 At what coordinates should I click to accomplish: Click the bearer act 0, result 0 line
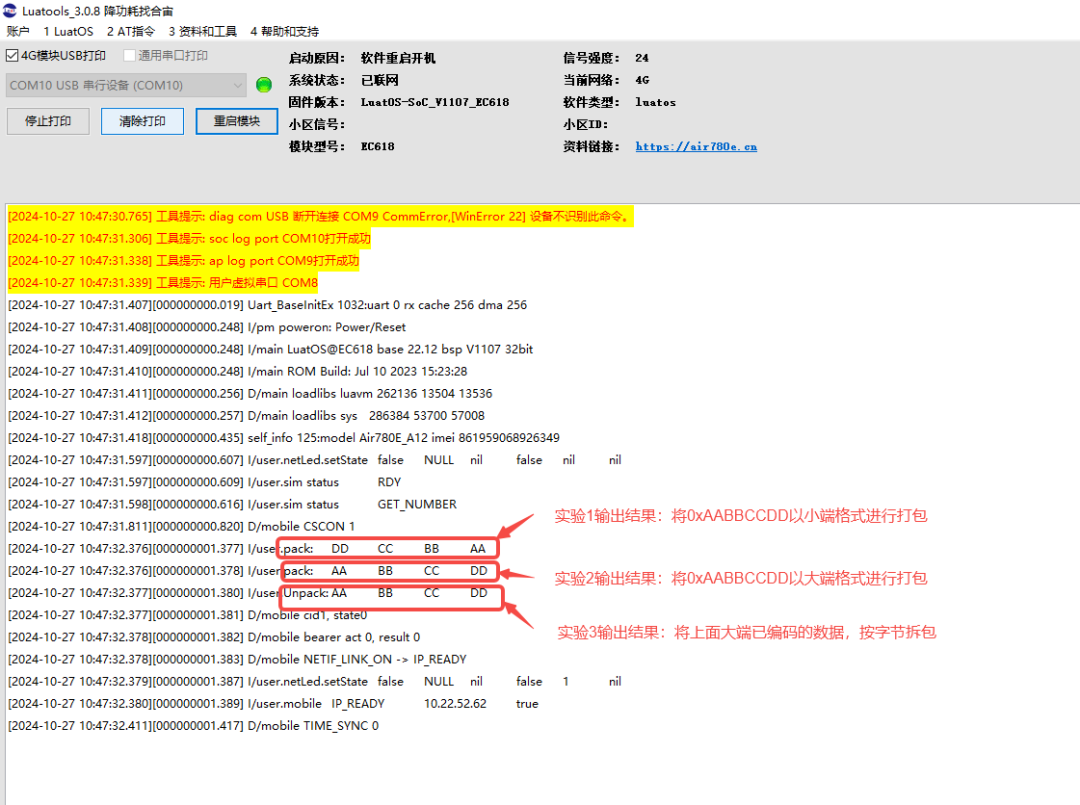[x=214, y=637]
